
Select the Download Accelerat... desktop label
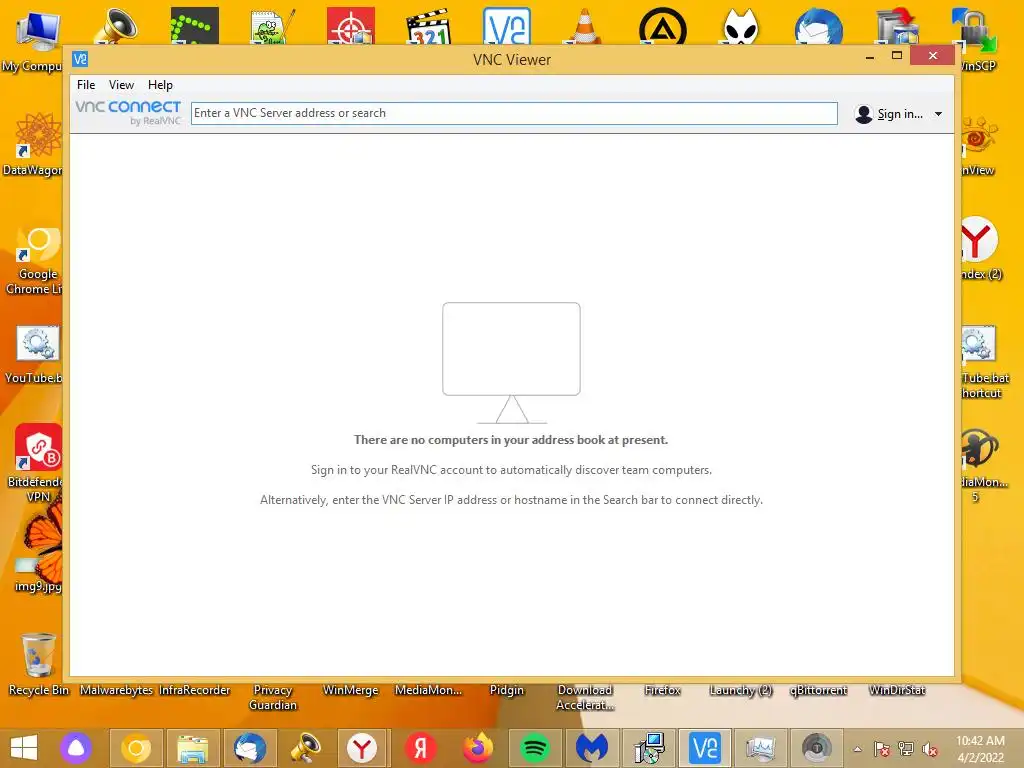coord(585,697)
